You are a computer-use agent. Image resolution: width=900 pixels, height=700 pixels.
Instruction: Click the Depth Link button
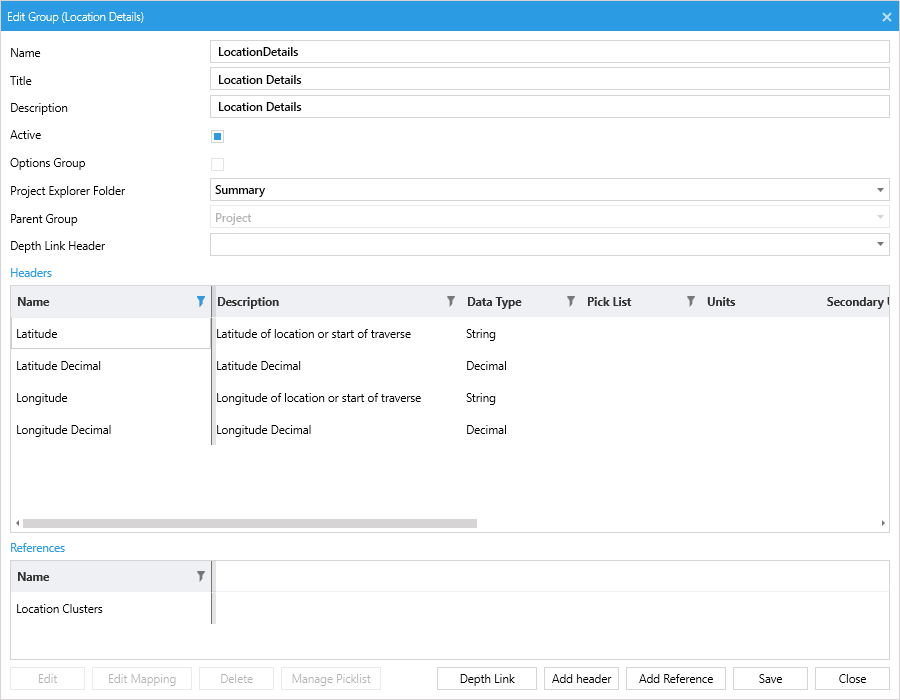[x=487, y=679]
